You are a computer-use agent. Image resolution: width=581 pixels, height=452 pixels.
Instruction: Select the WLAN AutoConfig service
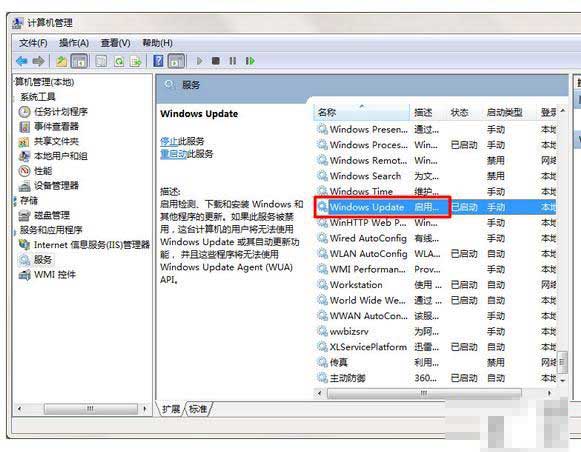tap(436, 253)
